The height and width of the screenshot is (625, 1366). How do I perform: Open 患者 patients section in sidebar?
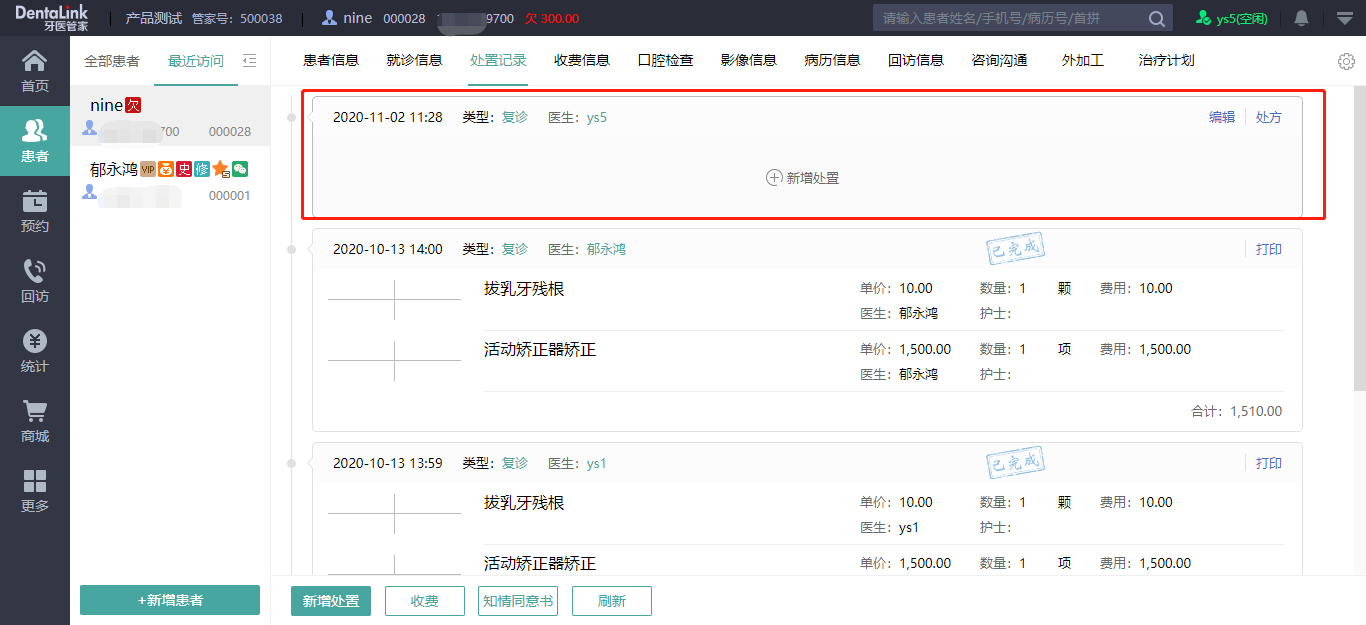coord(35,141)
